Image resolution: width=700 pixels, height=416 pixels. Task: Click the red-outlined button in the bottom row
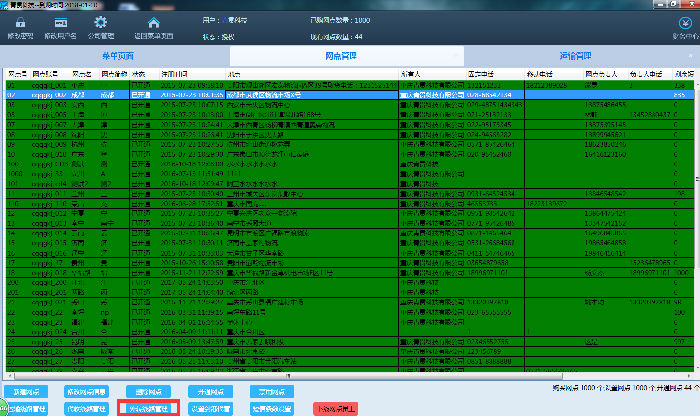point(147,408)
